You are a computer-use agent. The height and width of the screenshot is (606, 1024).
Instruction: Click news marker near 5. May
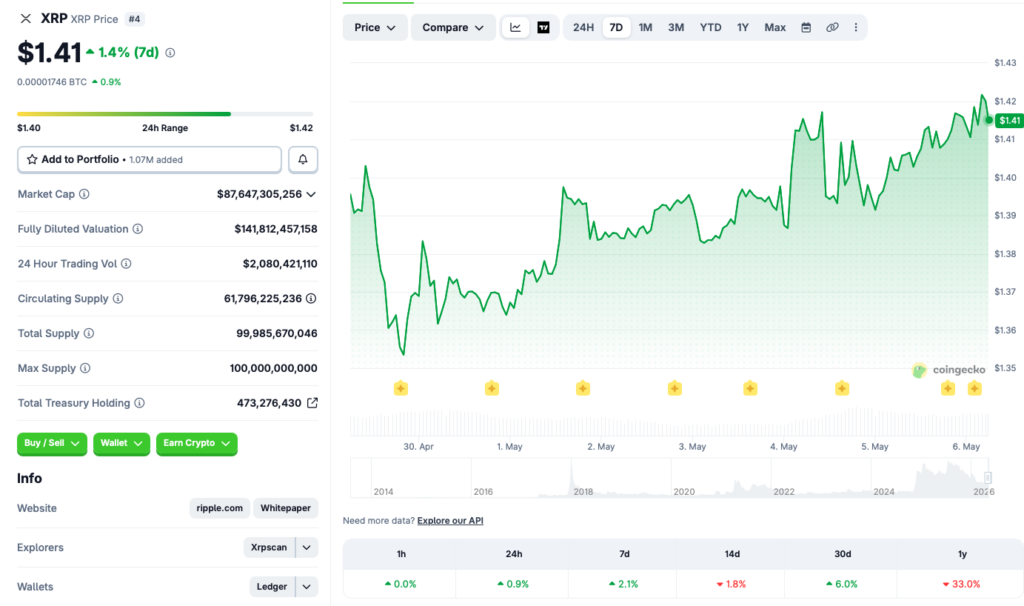[x=842, y=389]
